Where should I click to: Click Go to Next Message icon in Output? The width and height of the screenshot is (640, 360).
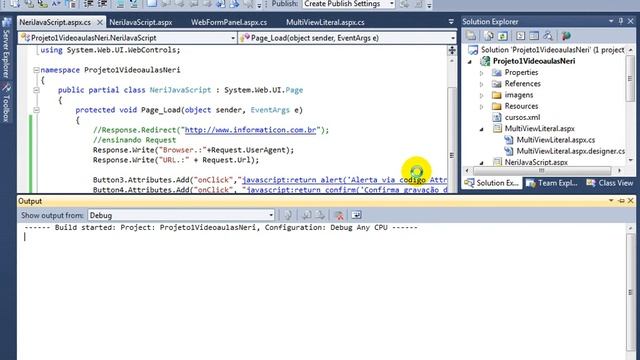(320, 215)
